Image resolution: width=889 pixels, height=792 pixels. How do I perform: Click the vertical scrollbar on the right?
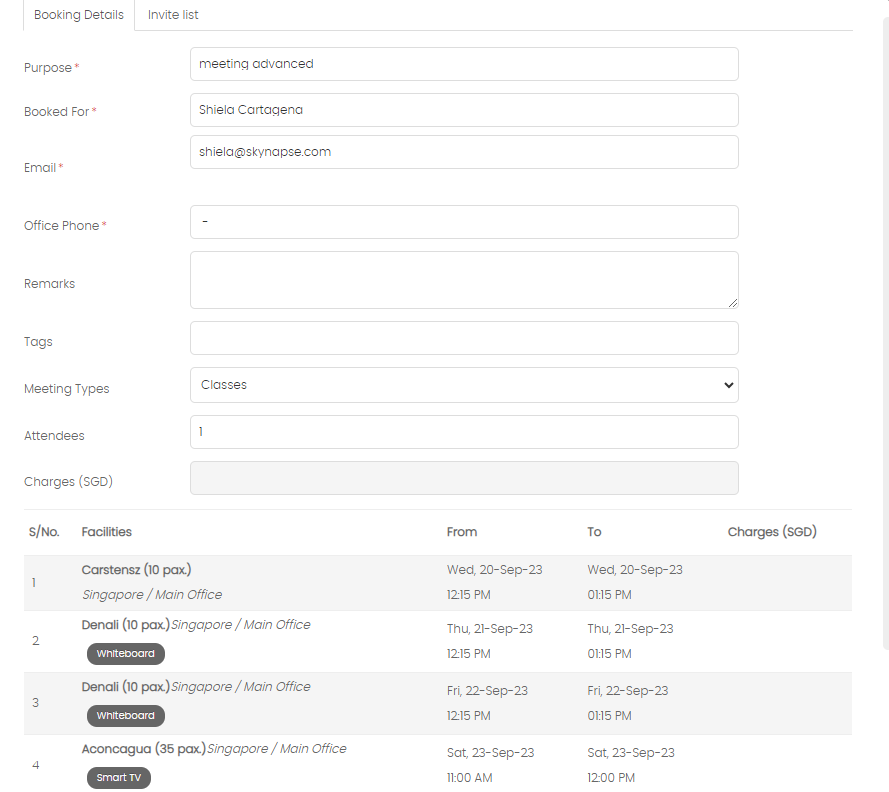[x=886, y=334]
